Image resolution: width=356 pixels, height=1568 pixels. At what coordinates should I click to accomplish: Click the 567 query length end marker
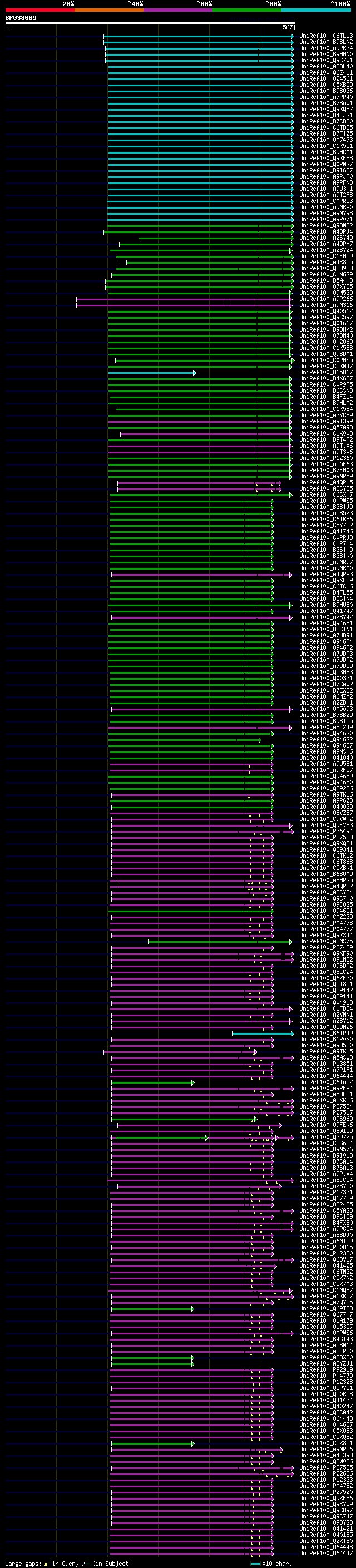point(288,27)
